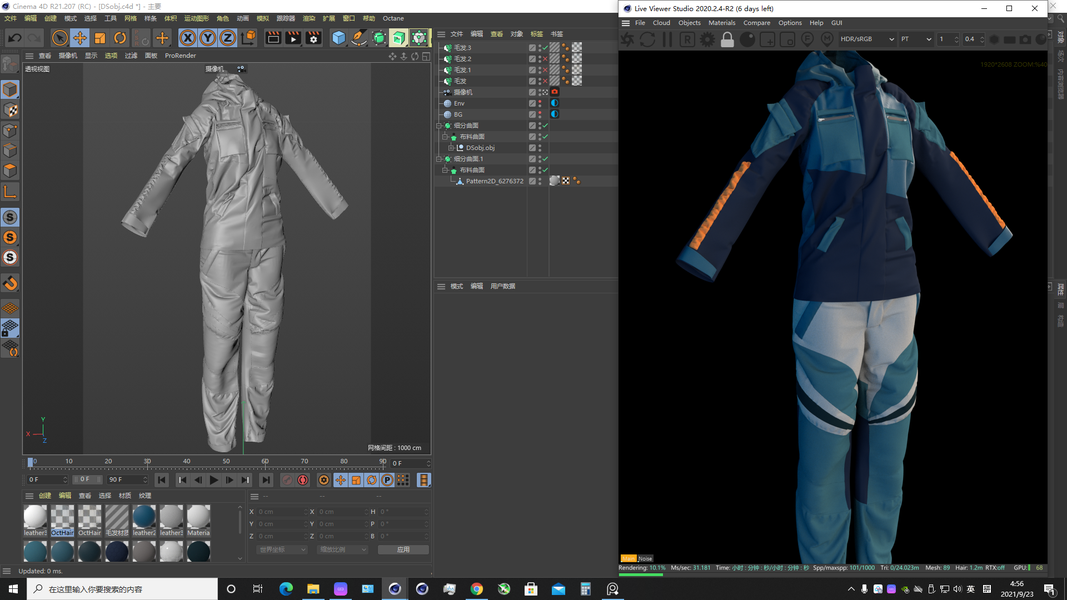Open ProRender viewport menu
1067x600 pixels.
180,56
